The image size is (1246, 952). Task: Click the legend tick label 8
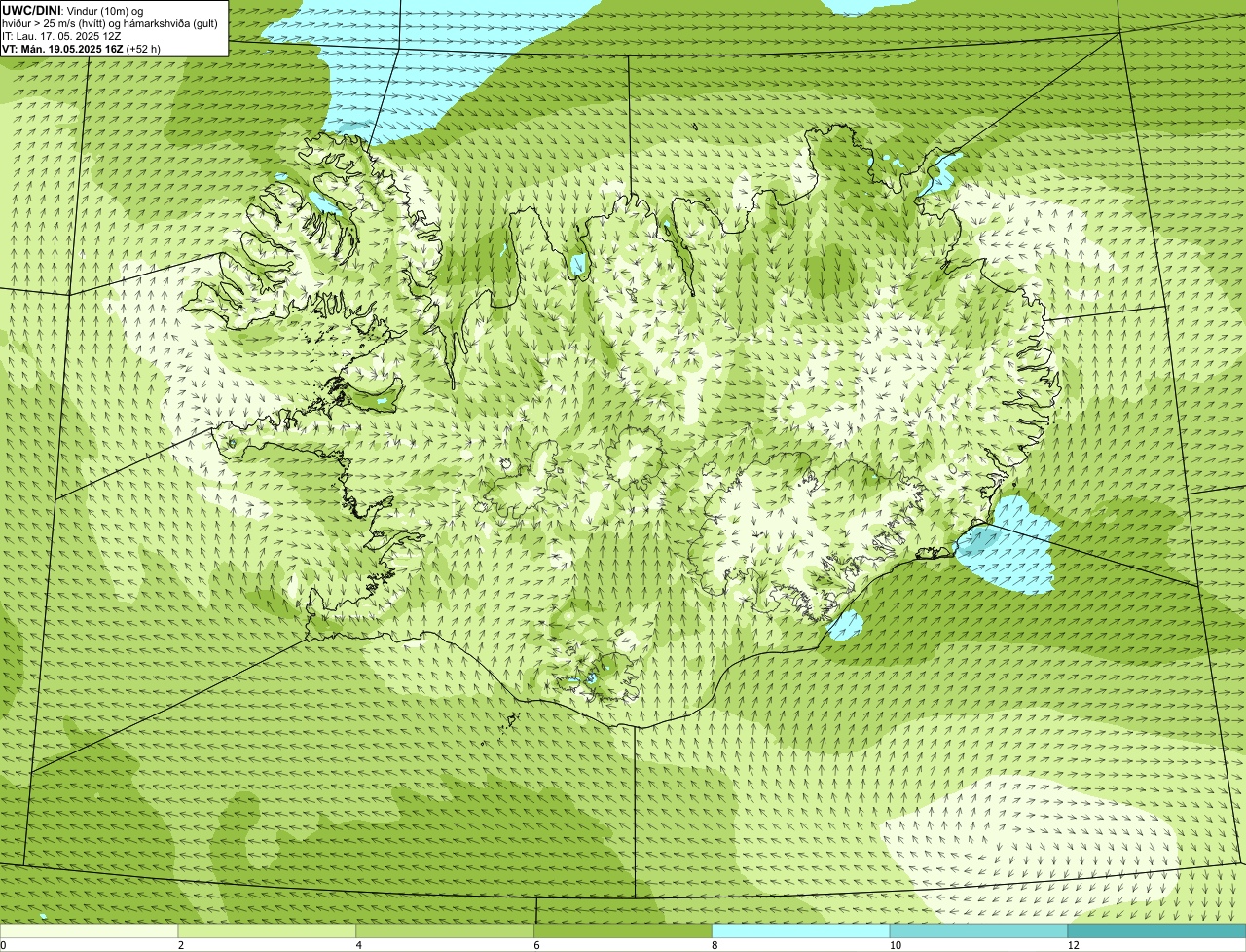point(714,945)
